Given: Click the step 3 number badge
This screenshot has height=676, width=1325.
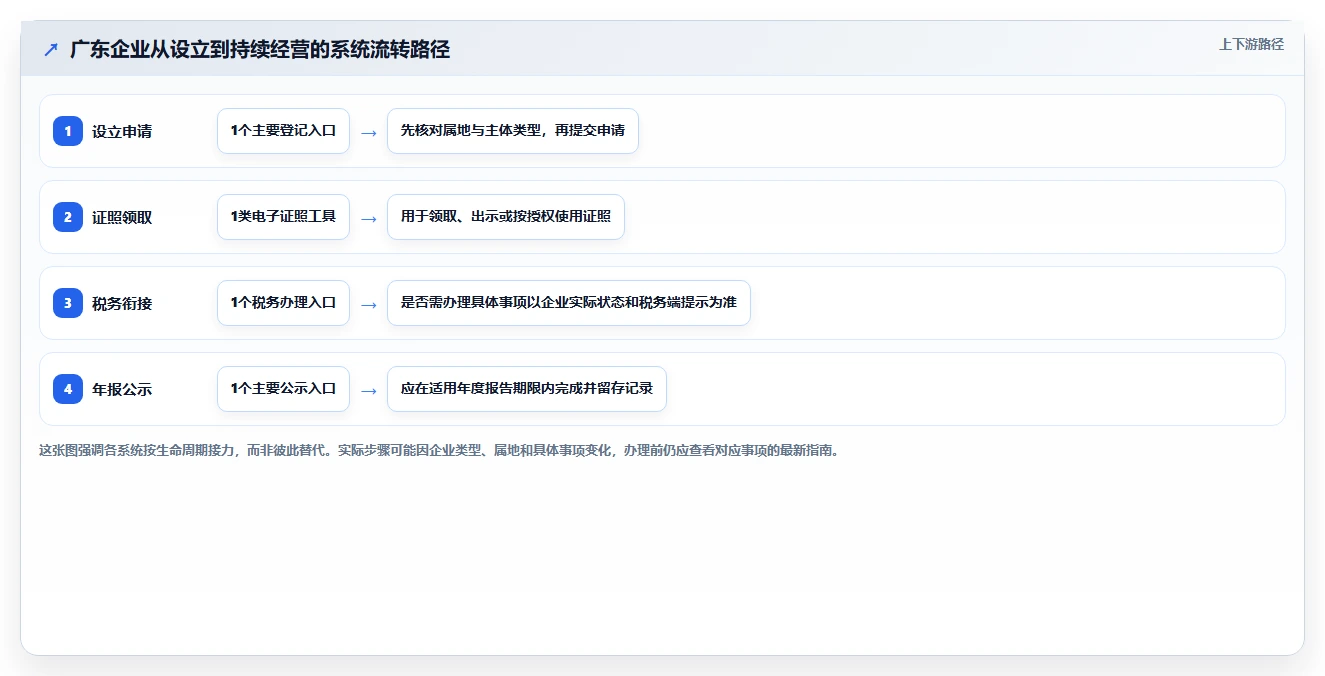Looking at the screenshot, I should click(68, 303).
